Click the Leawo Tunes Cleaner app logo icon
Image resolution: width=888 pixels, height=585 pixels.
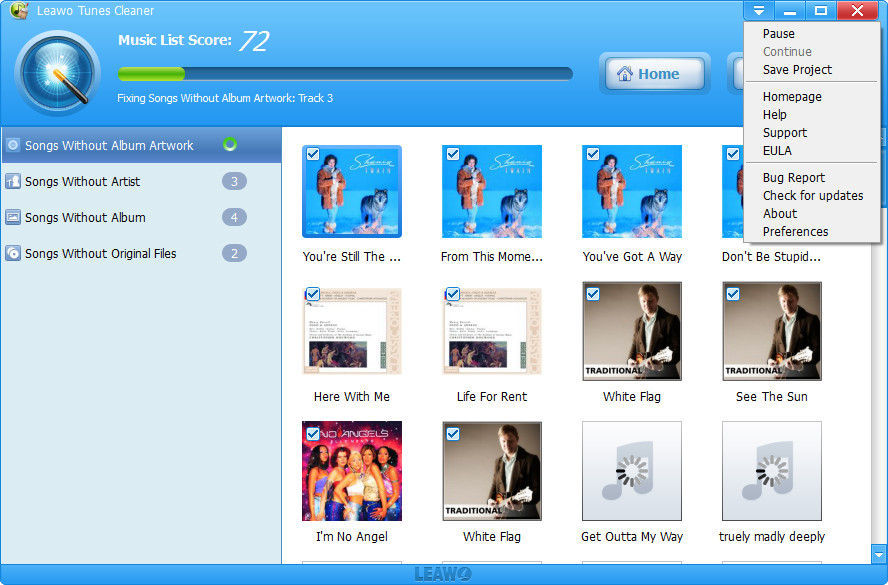tap(19, 10)
